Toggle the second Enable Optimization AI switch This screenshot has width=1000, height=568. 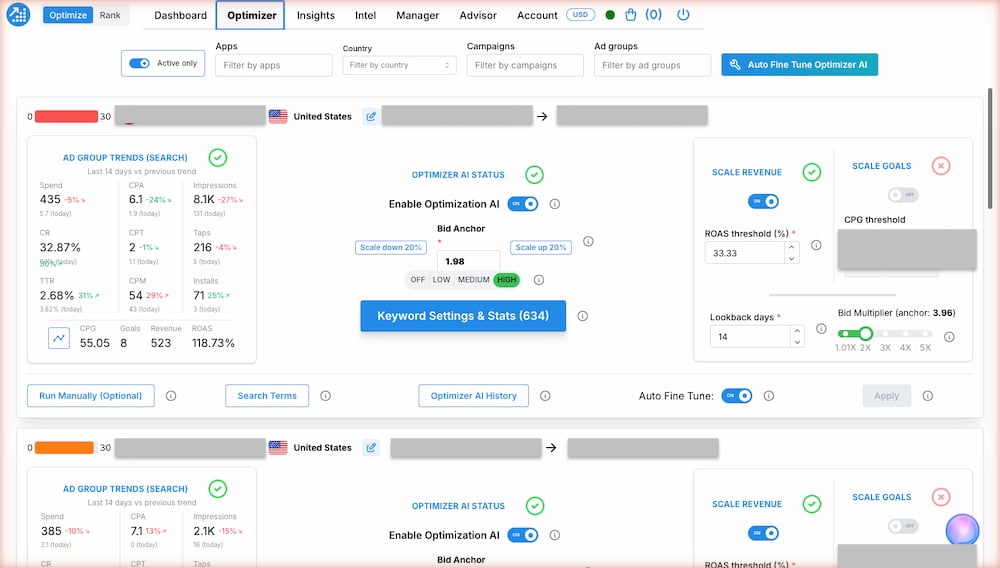coord(523,535)
